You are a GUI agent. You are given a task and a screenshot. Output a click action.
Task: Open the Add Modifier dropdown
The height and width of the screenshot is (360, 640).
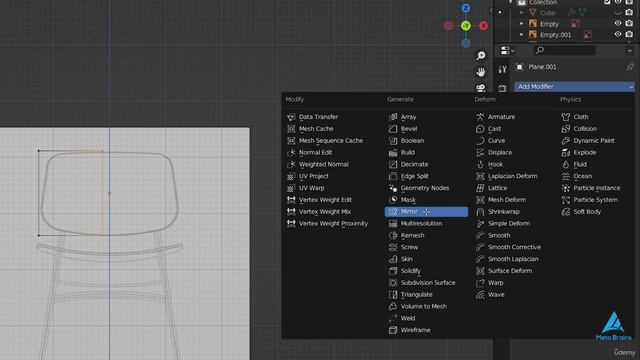pos(574,87)
